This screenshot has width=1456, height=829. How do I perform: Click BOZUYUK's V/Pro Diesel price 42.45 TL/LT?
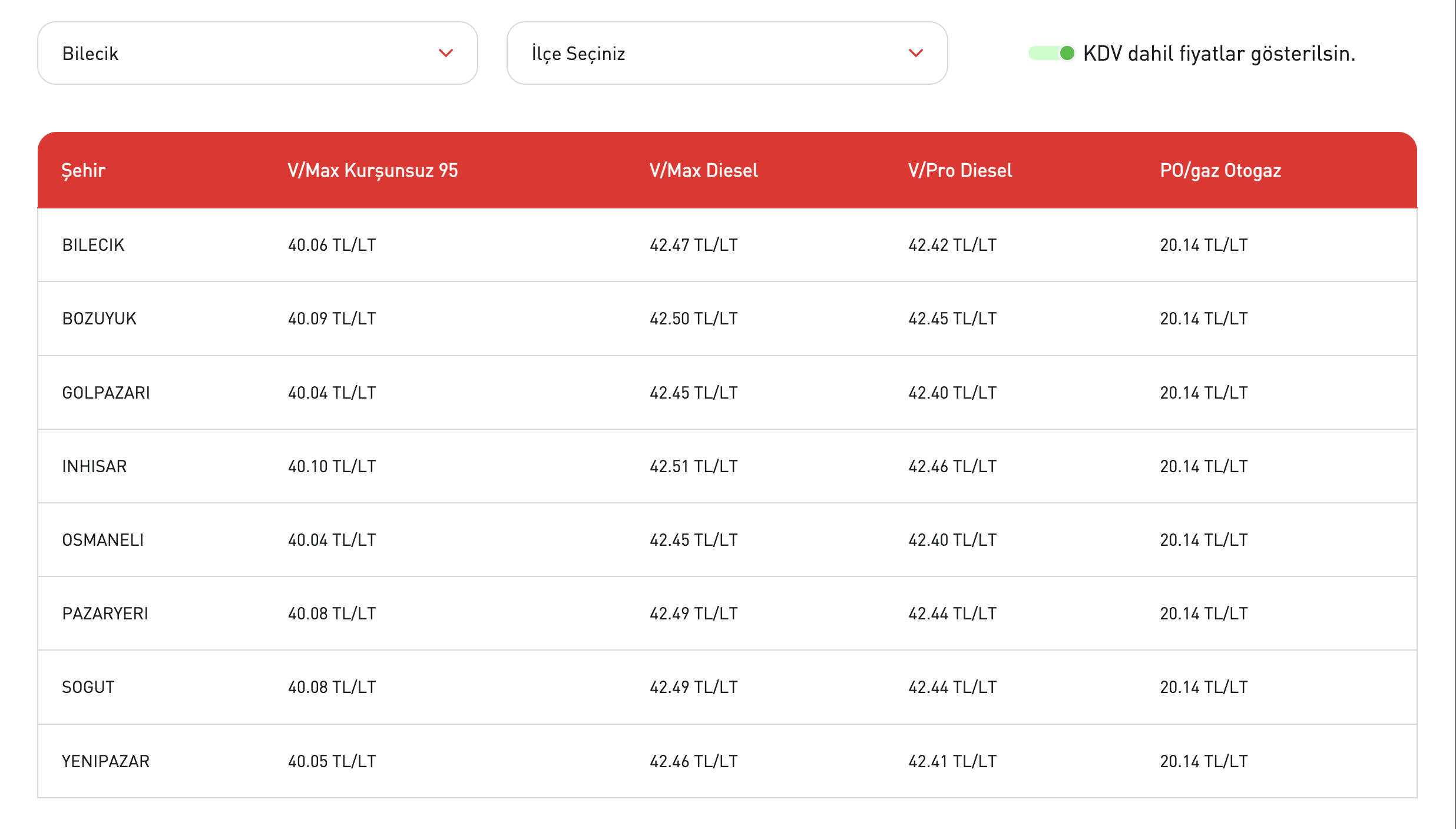coord(952,319)
